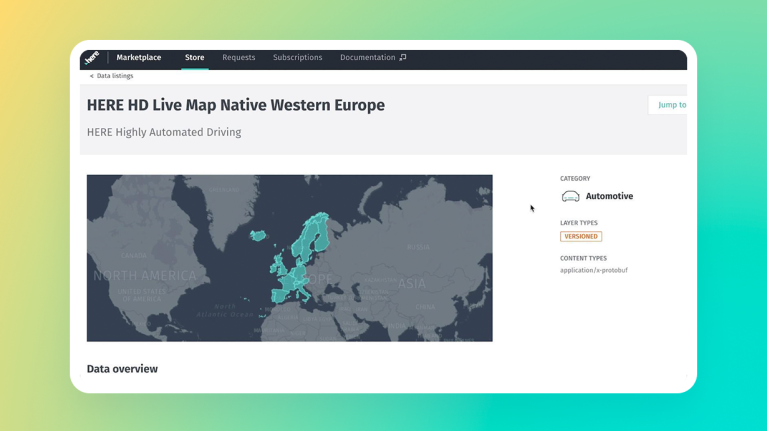The height and width of the screenshot is (431, 767).
Task: Click the Automotive car icon
Action: pos(570,196)
